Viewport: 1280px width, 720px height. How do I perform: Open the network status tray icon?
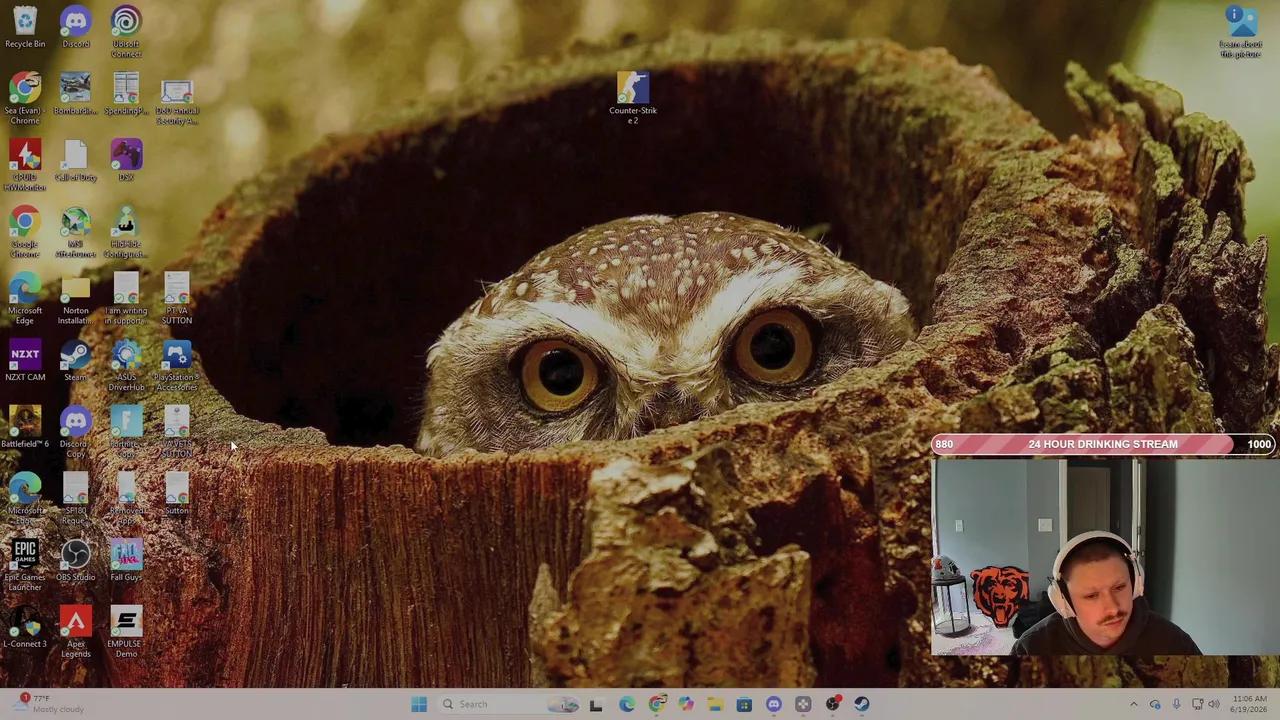point(1197,704)
